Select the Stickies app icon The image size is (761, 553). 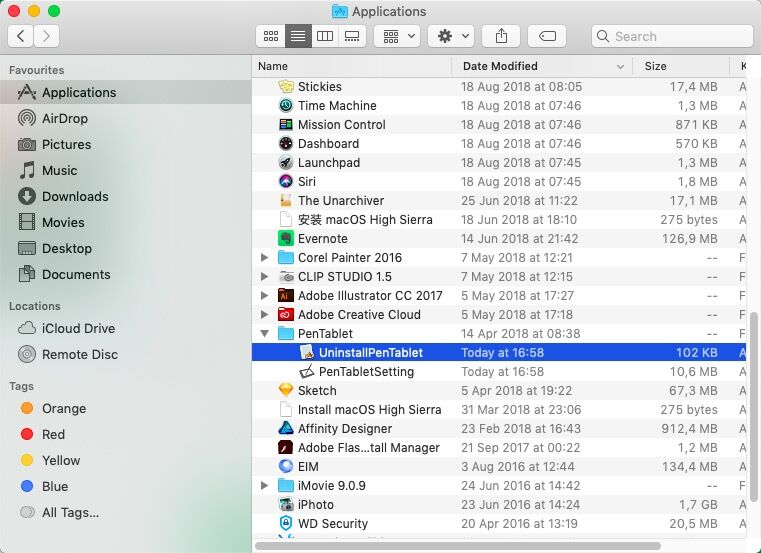point(286,86)
